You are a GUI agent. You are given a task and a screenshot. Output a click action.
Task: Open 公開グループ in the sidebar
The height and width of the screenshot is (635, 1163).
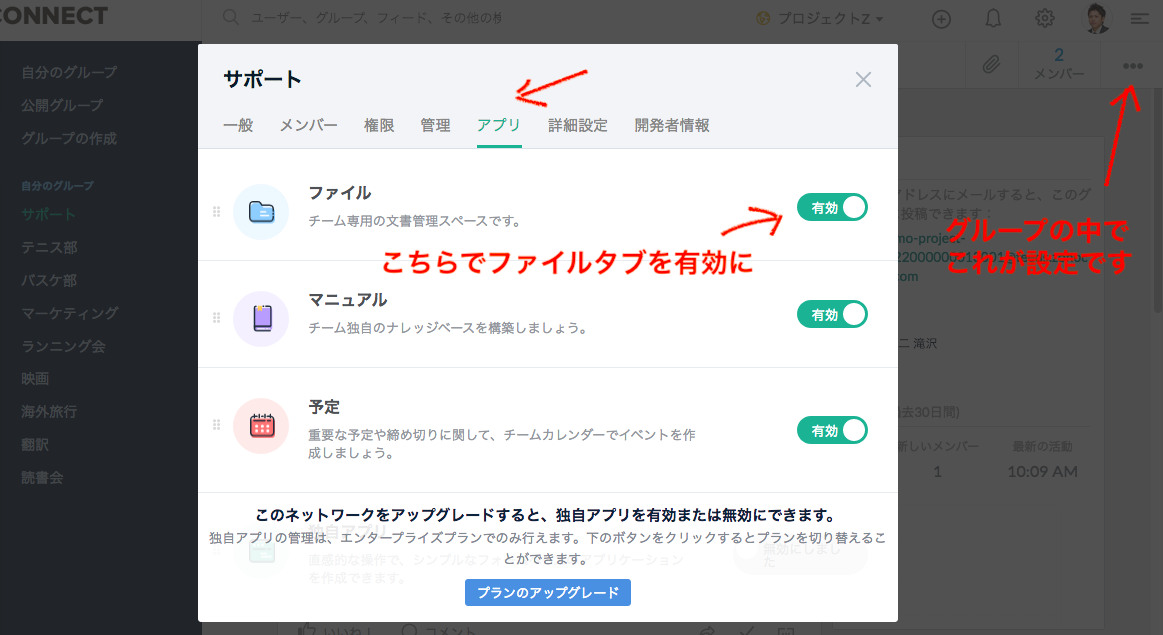coord(62,105)
